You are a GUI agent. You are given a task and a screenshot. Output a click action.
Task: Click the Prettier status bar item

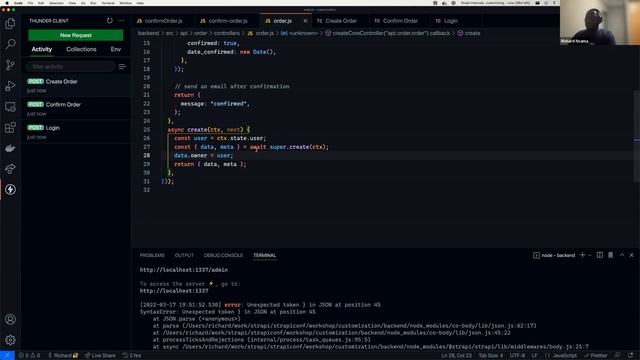[x=596, y=356]
